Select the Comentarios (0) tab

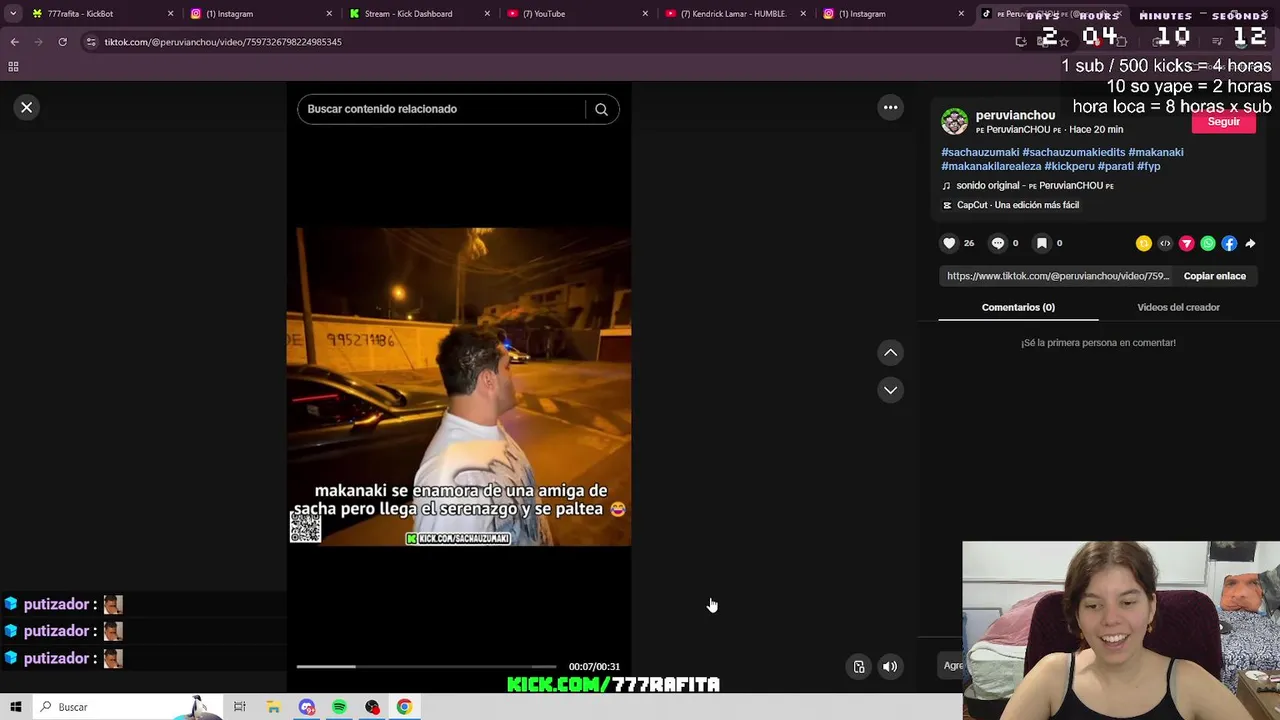[1018, 307]
